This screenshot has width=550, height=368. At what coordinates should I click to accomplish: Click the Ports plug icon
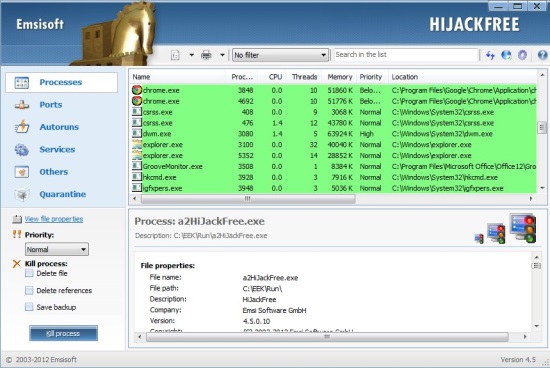[22, 105]
